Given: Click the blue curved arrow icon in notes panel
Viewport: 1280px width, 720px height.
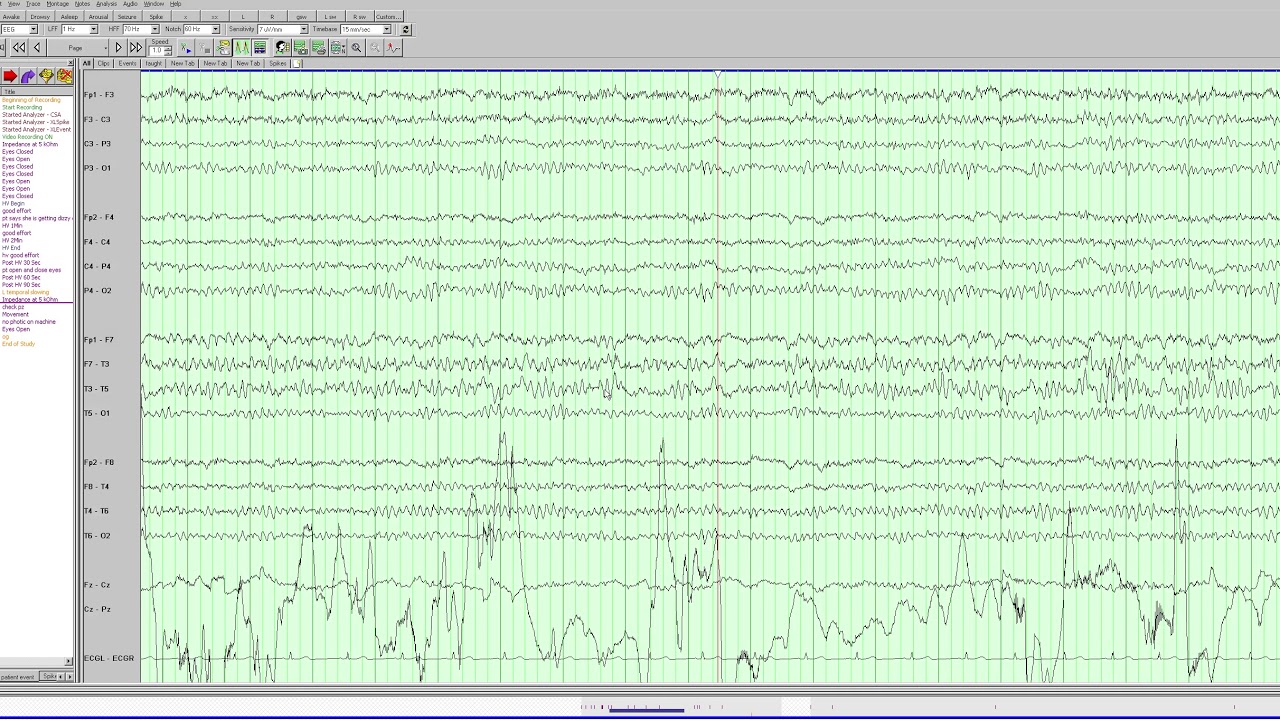Looking at the screenshot, I should (28, 76).
